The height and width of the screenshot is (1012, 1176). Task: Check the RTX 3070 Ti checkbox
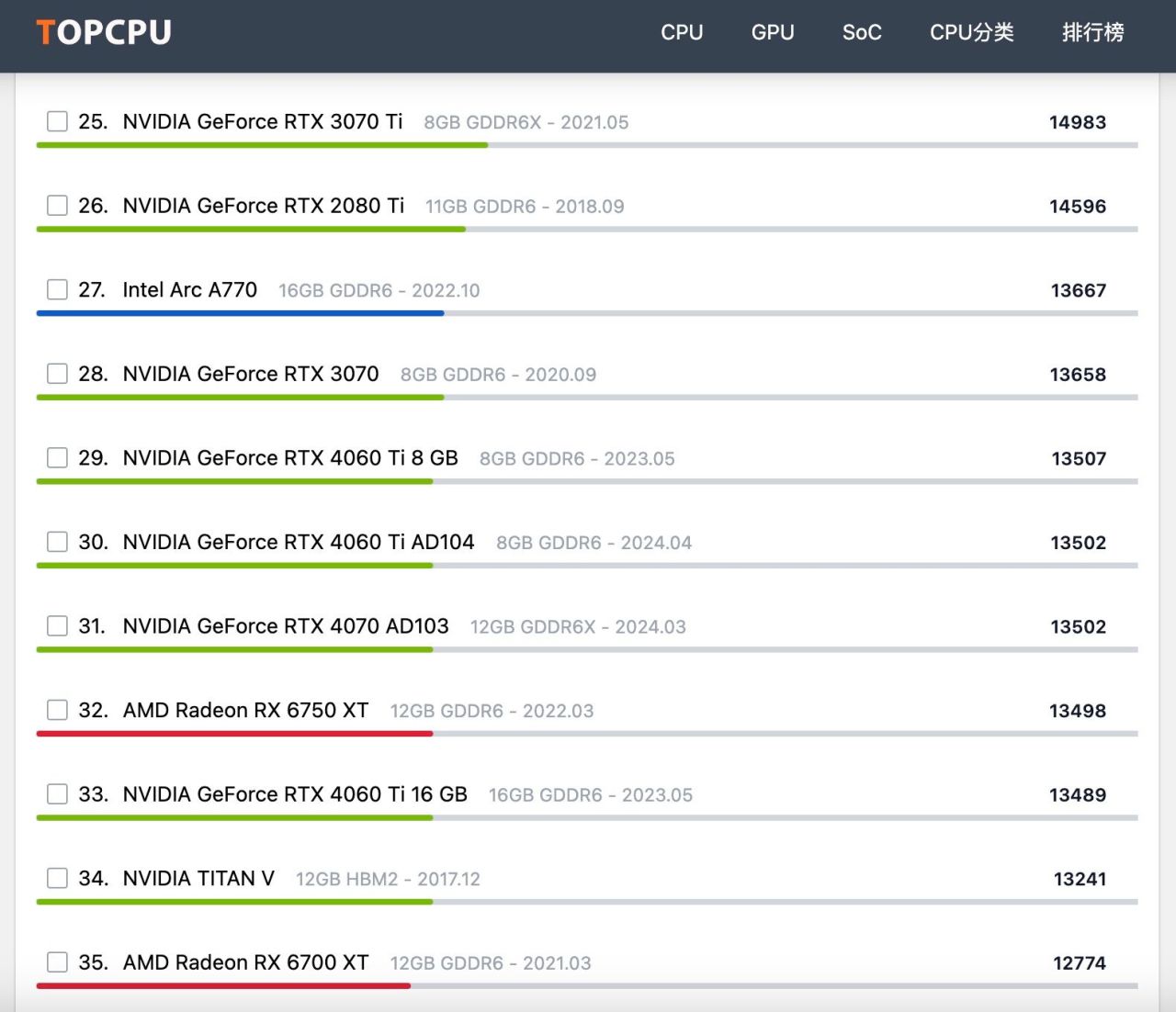point(57,121)
